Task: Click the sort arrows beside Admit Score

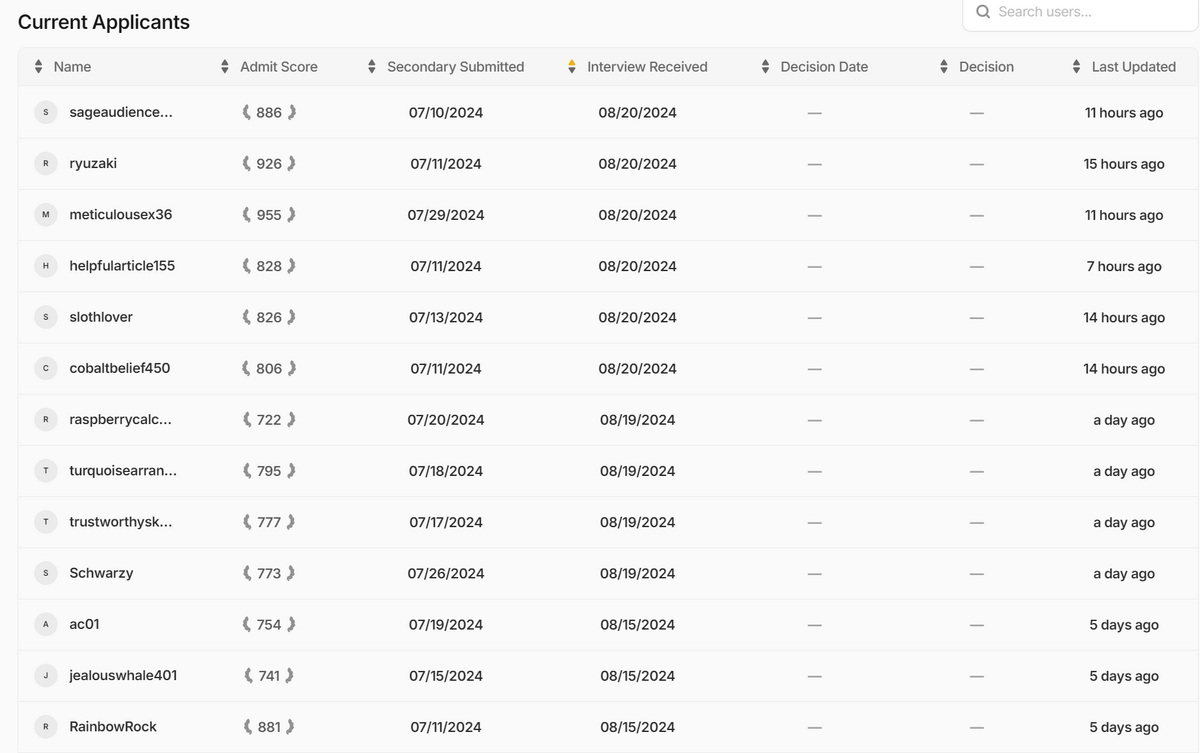Action: 225,67
